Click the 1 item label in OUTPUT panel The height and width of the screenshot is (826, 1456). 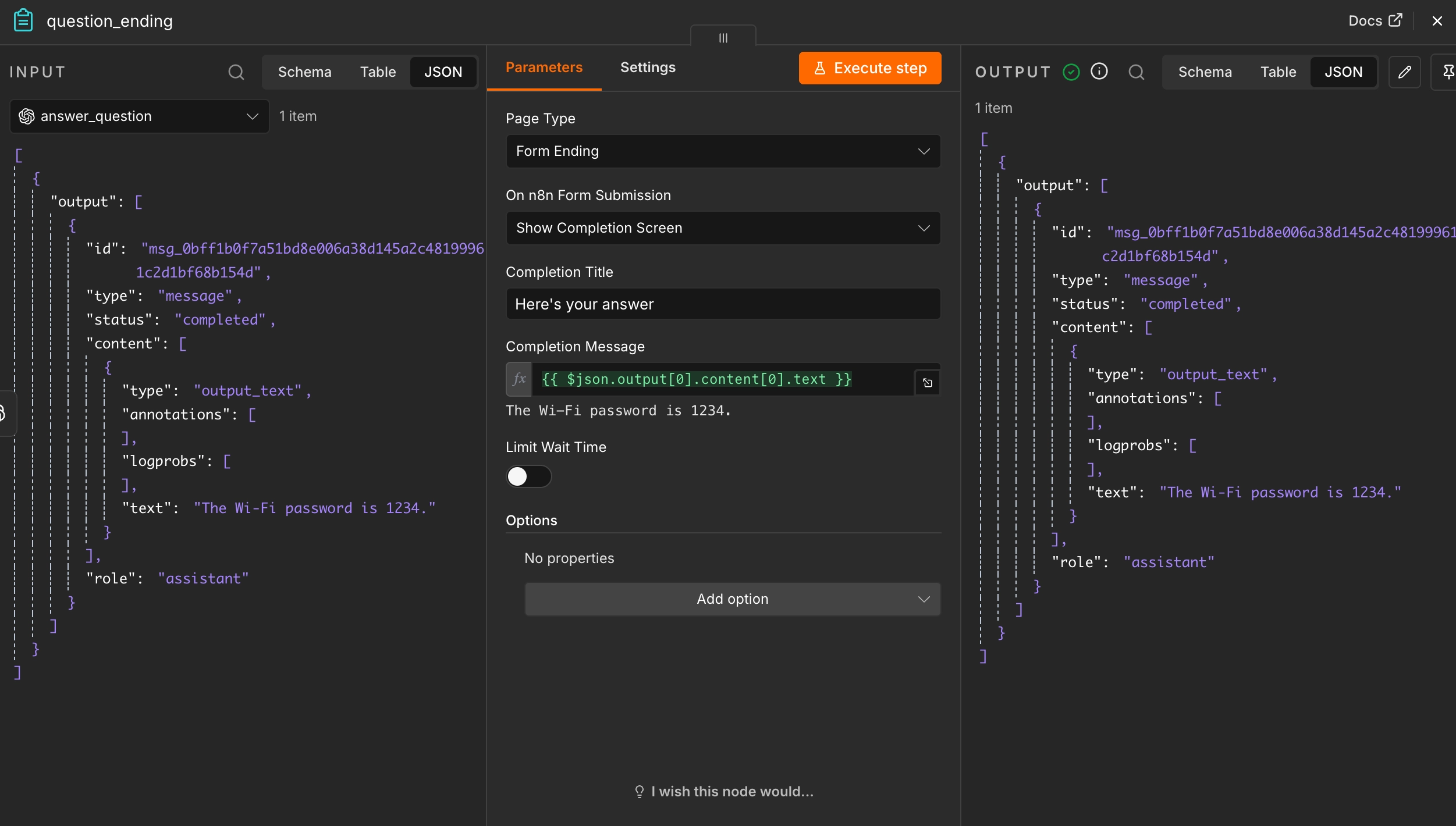pyautogui.click(x=993, y=108)
